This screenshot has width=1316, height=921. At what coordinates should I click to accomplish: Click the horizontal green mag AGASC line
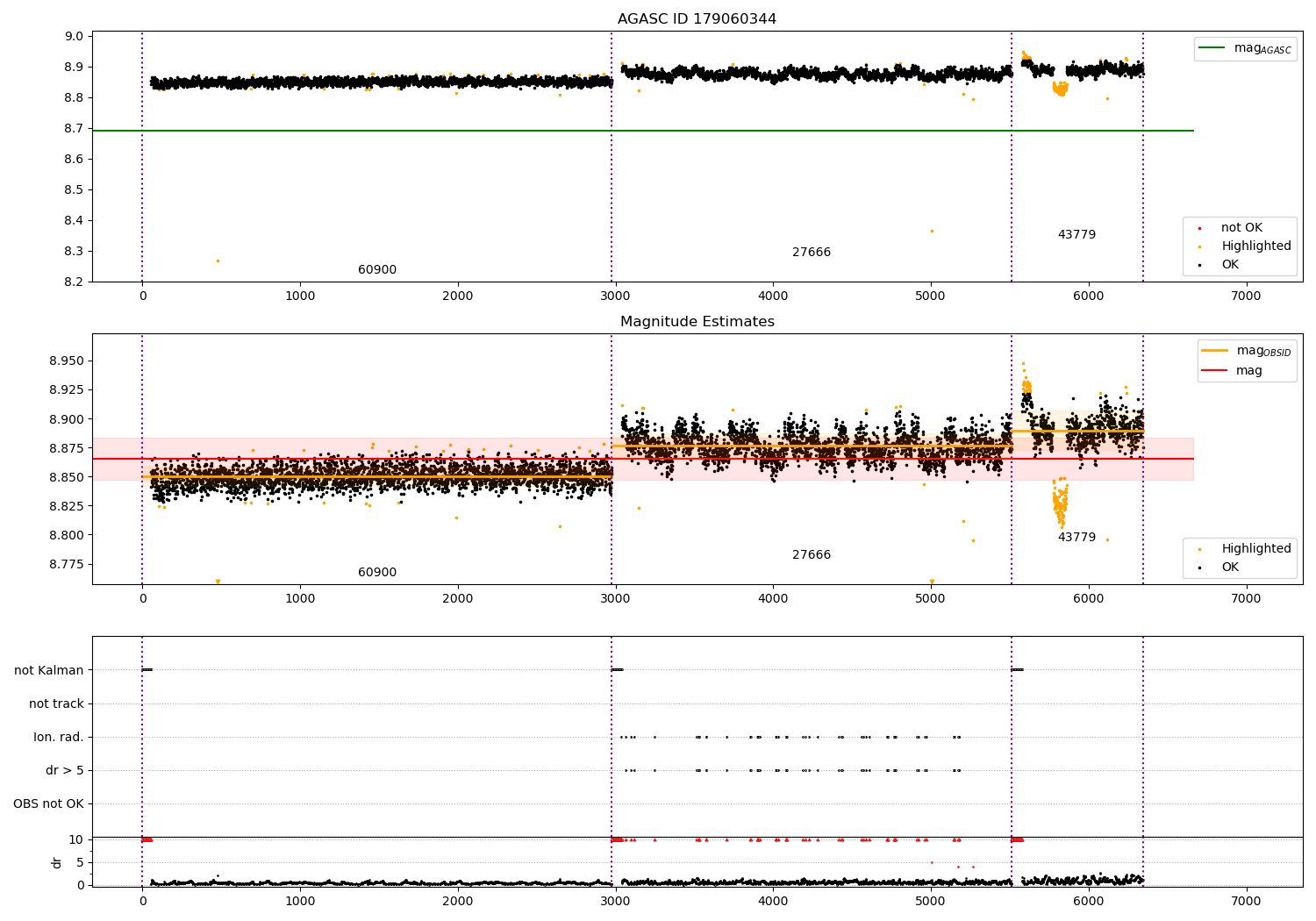click(643, 131)
